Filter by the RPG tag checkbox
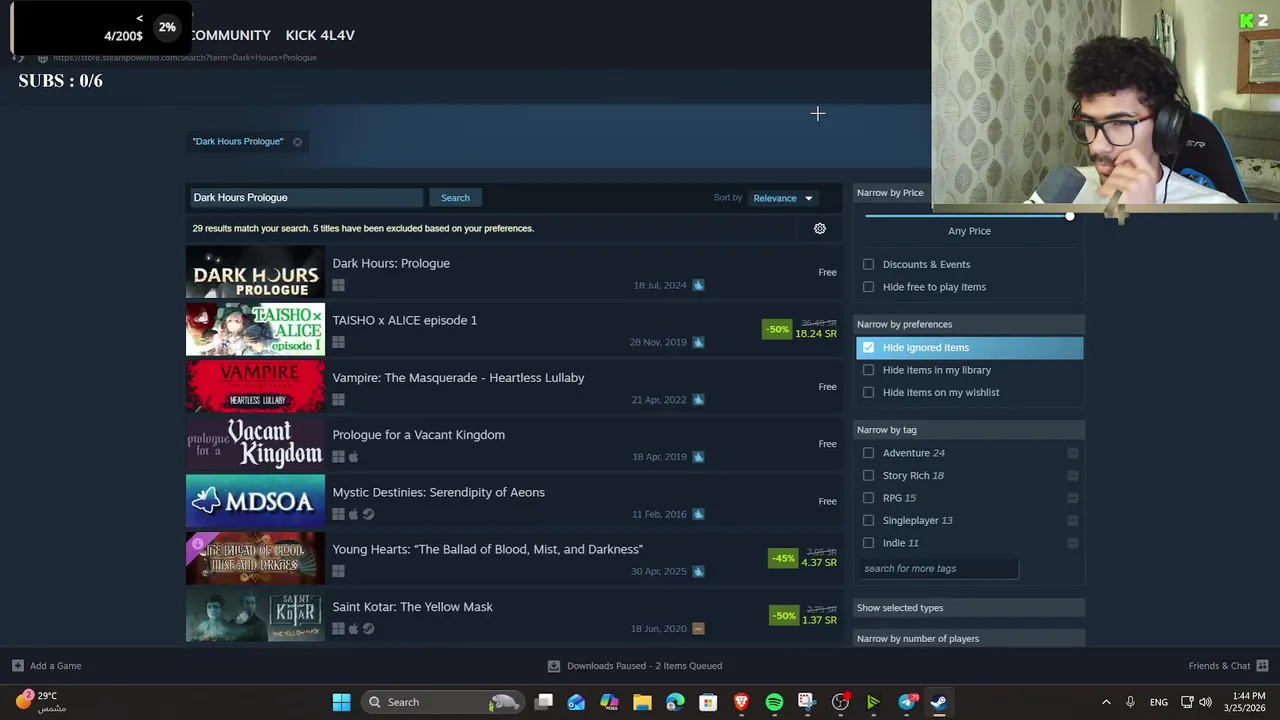The width and height of the screenshot is (1280, 720). point(868,498)
